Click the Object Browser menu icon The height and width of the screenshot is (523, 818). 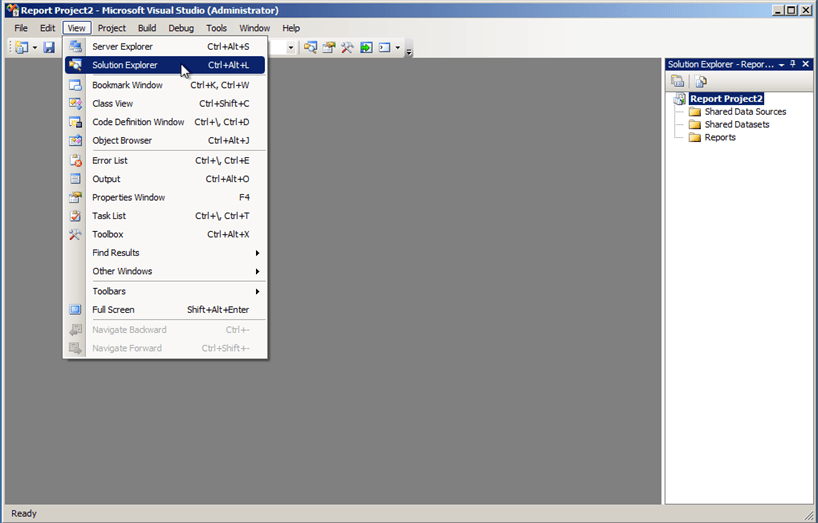75,140
